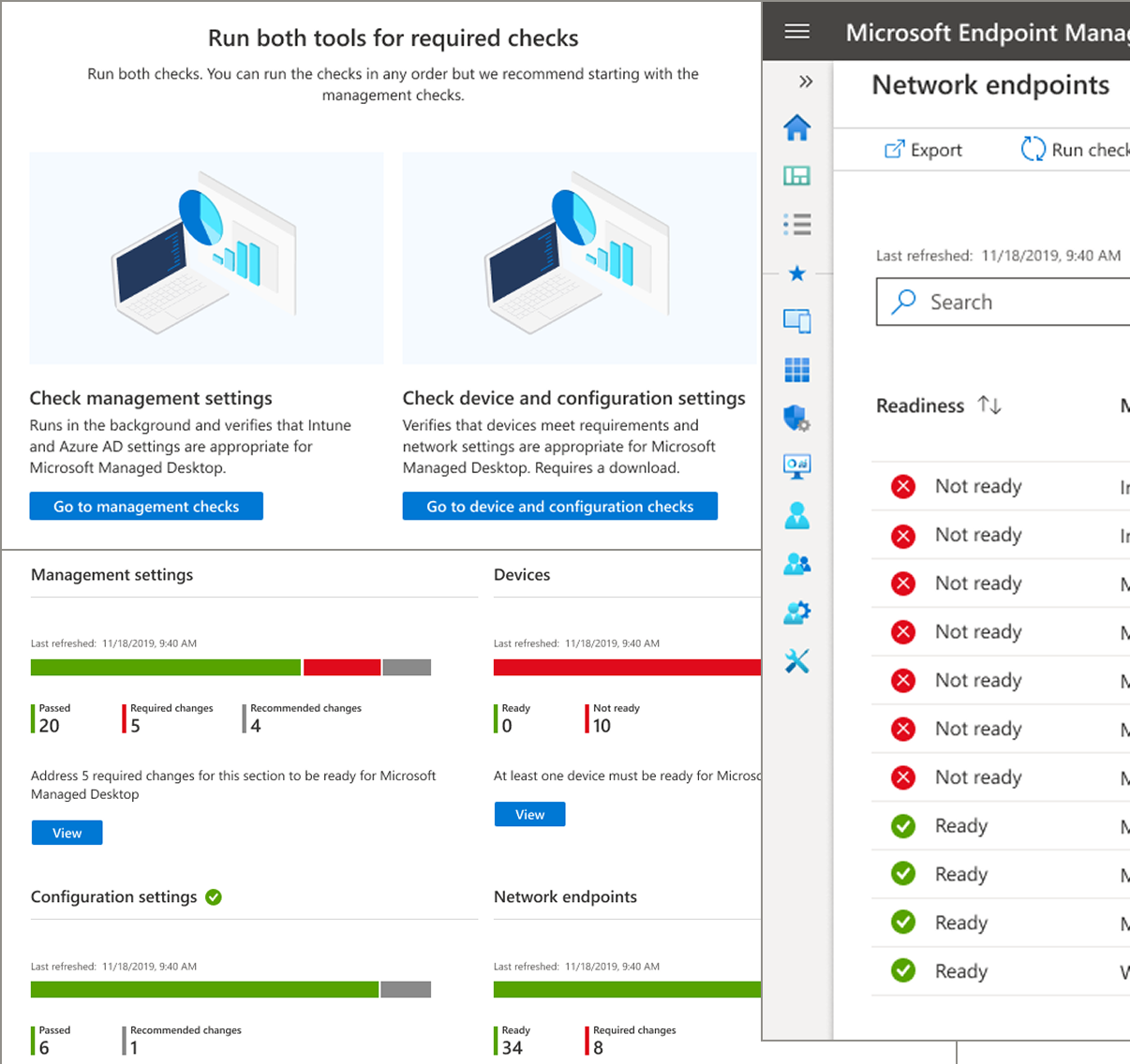Image resolution: width=1130 pixels, height=1064 pixels.
Task: Click the device configuration laptop illustration
Action: coord(579,259)
